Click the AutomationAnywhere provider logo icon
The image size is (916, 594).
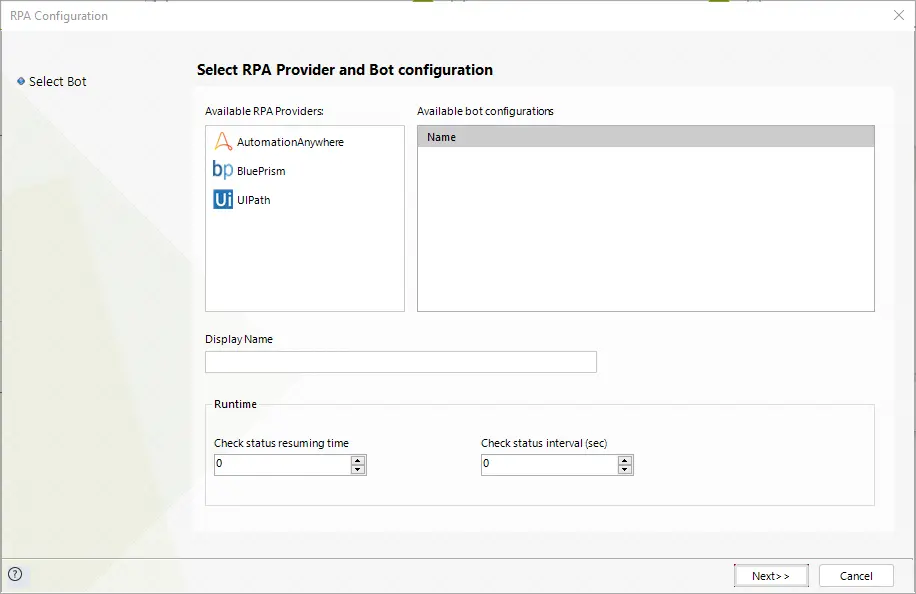(x=223, y=141)
